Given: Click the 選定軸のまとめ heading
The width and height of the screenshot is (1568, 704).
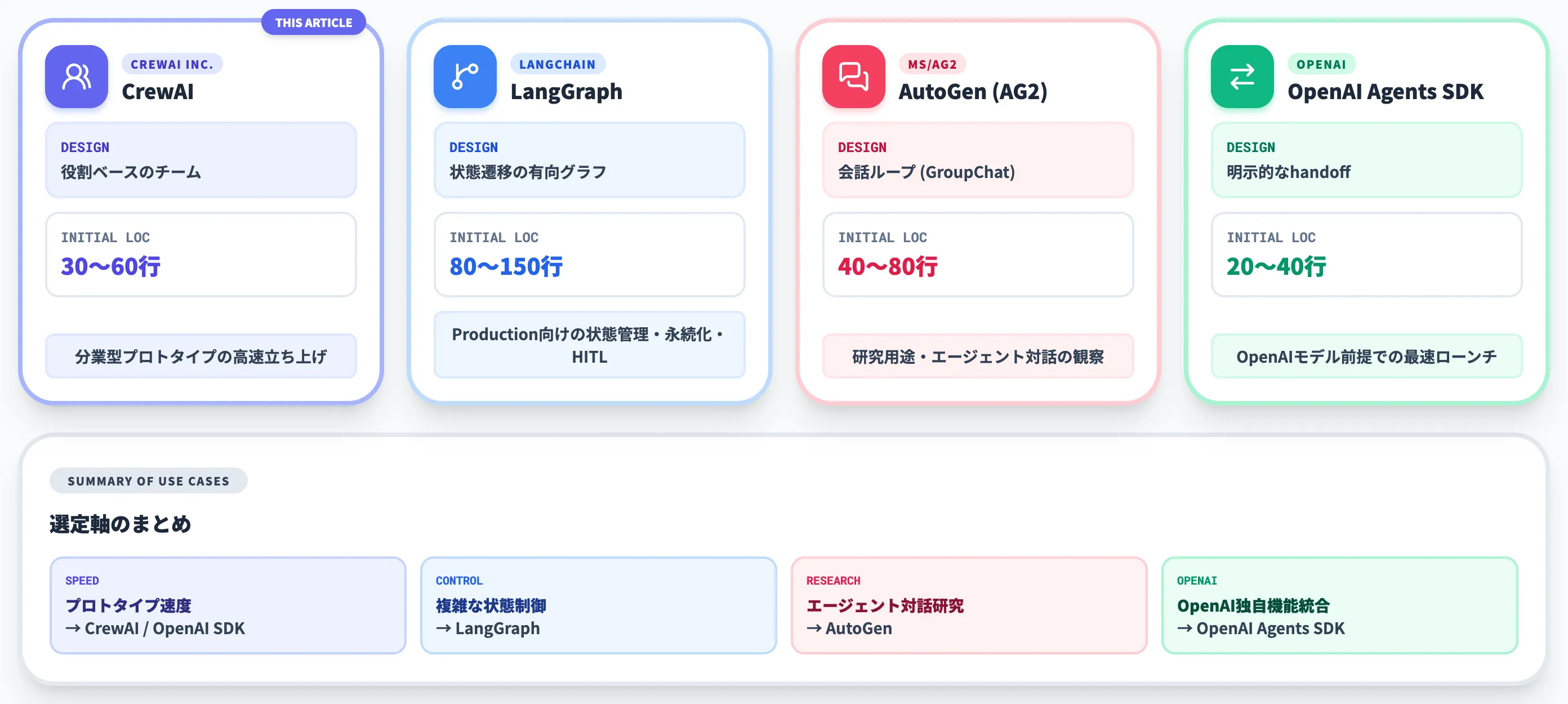Looking at the screenshot, I should pos(120,524).
